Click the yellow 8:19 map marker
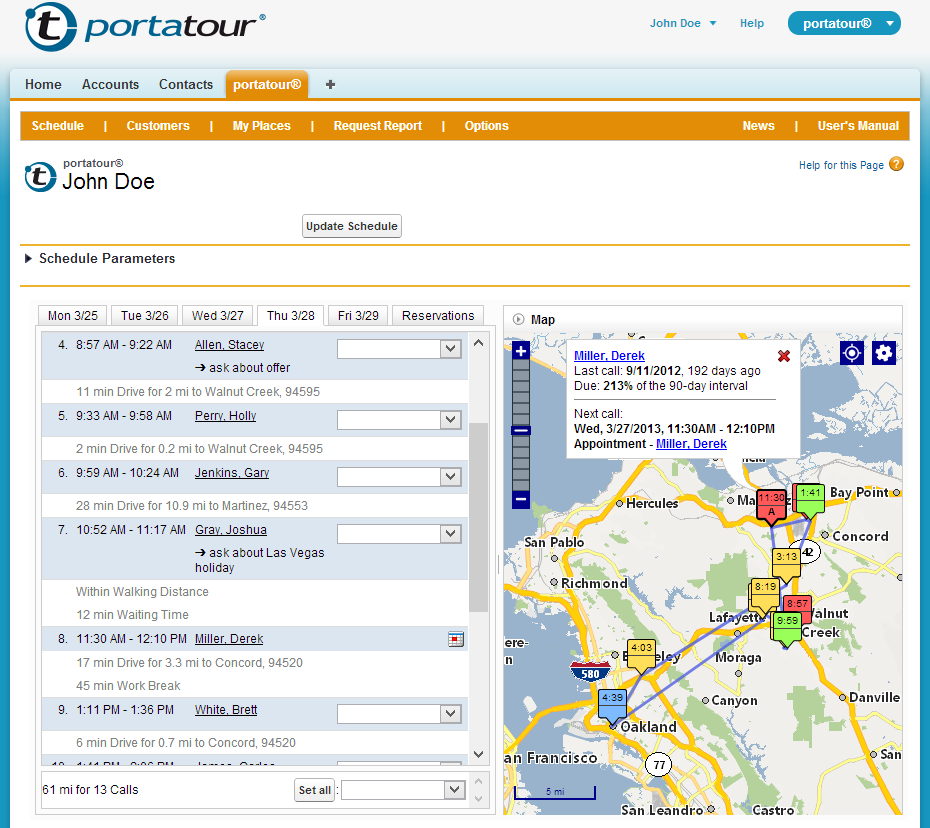The height and width of the screenshot is (828, 930). click(x=765, y=595)
